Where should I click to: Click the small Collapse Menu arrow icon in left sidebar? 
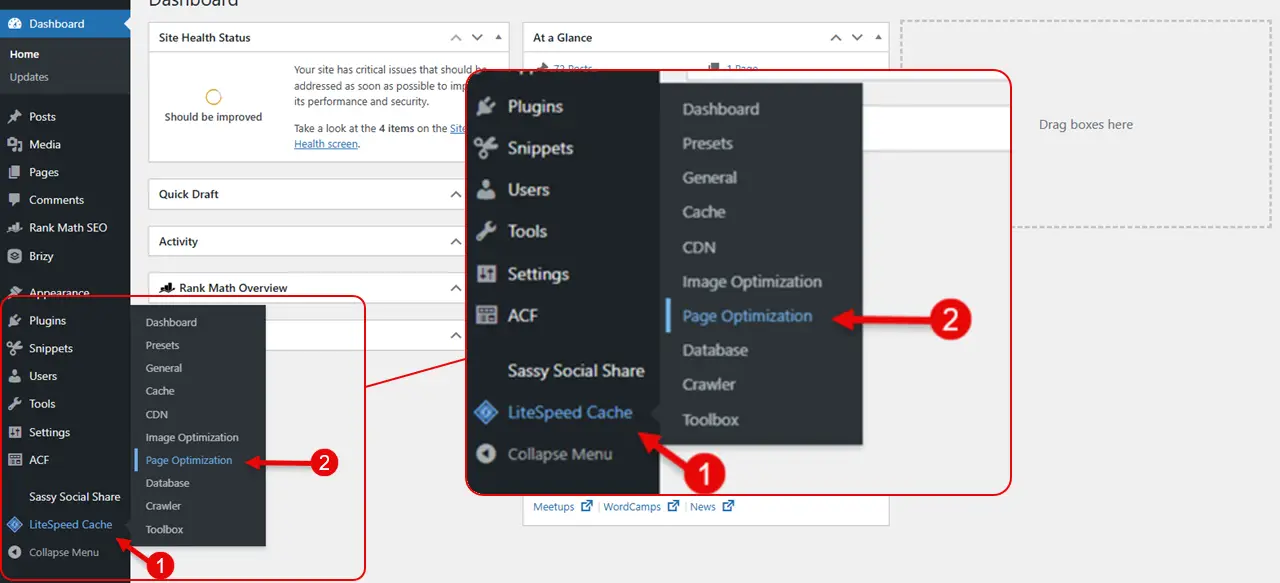tap(15, 552)
